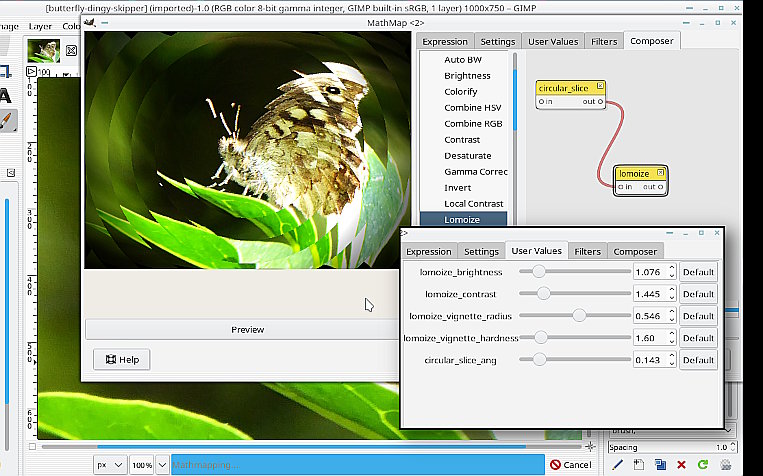Switch to the Expression tab in MathMap
The height and width of the screenshot is (476, 763).
click(445, 41)
